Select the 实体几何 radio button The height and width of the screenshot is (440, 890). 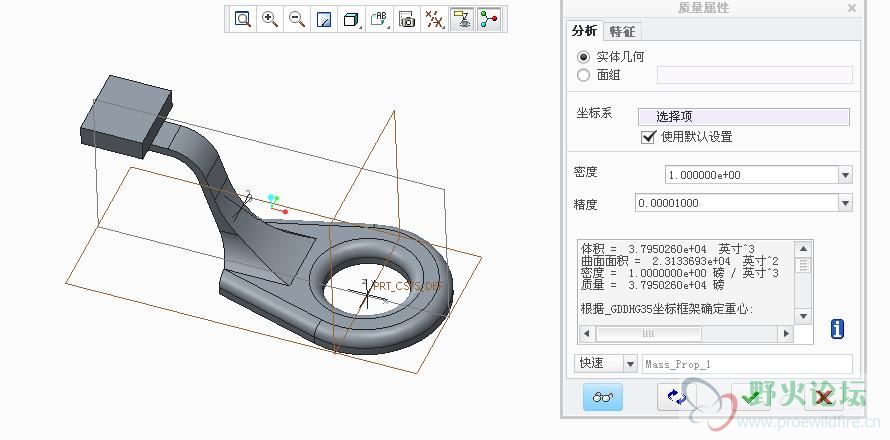[583, 57]
